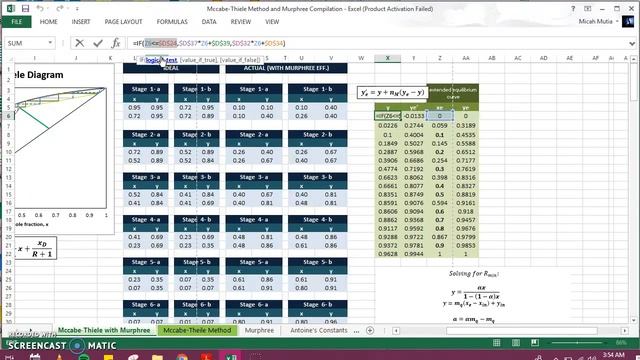Click the vertical scrollbar up arrow
Viewport: 640px width, 360px height.
pyautogui.click(x=633, y=59)
